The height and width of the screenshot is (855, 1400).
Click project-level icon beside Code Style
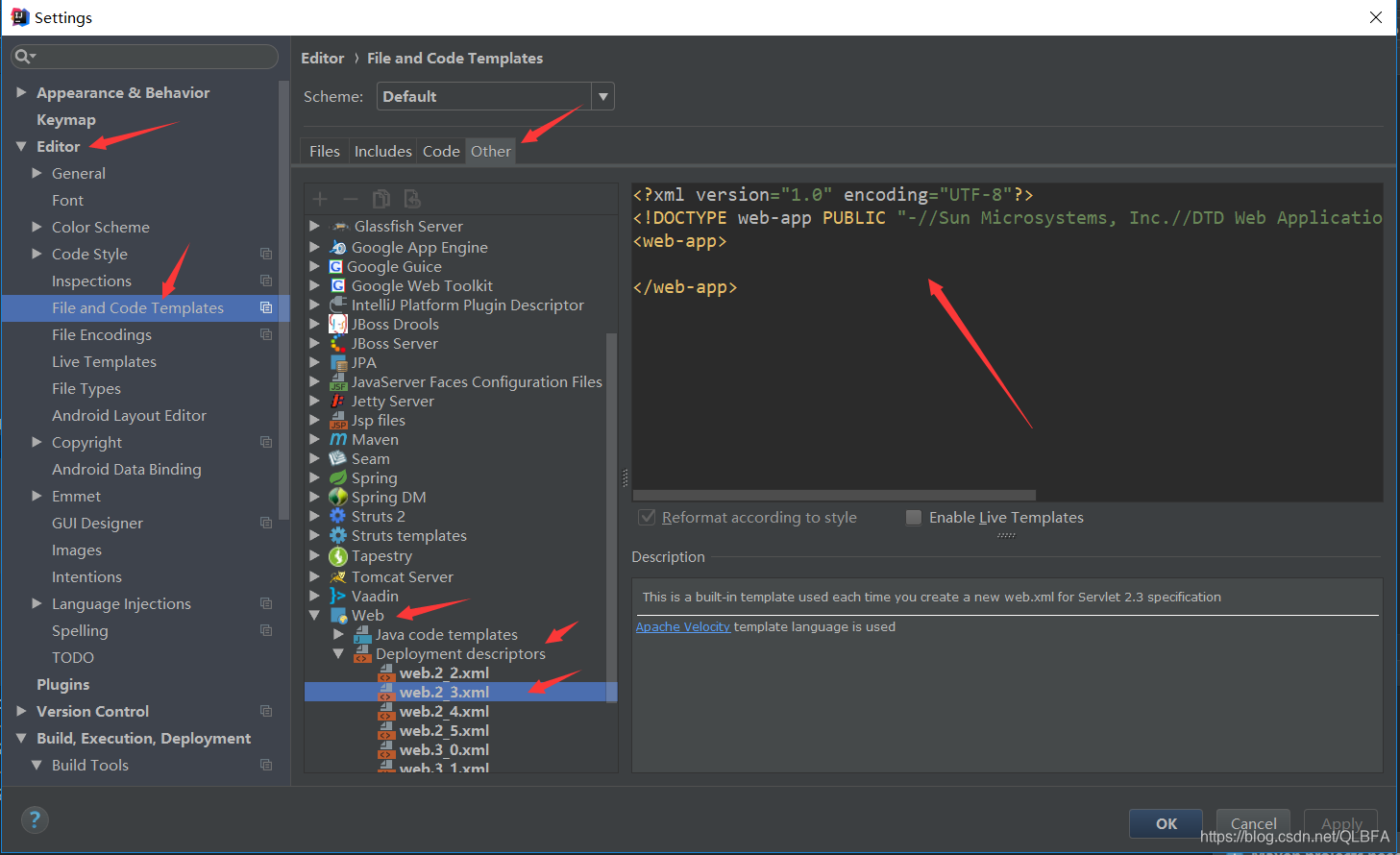(266, 254)
